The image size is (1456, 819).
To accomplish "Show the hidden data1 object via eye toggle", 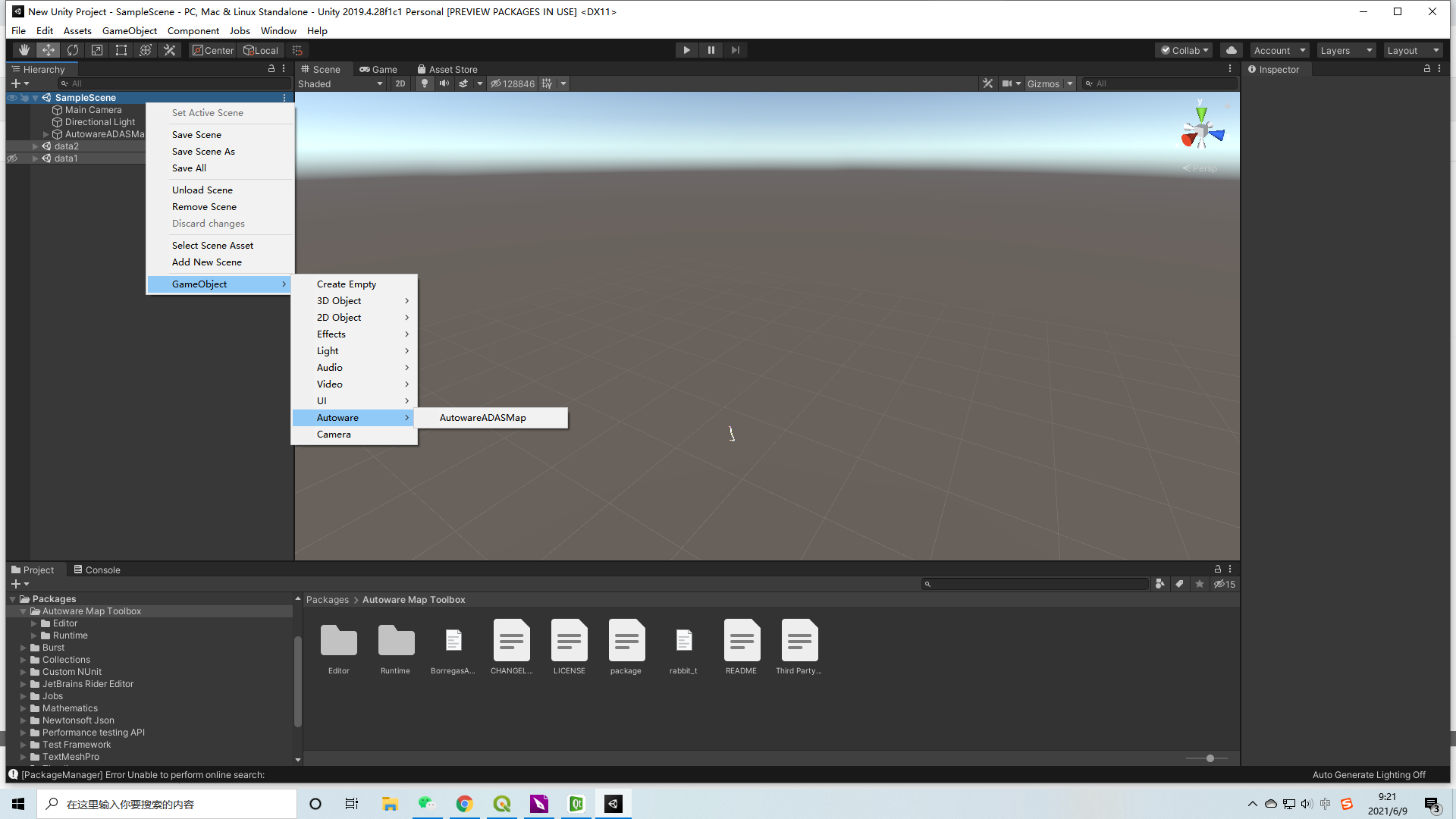I will click(11, 158).
